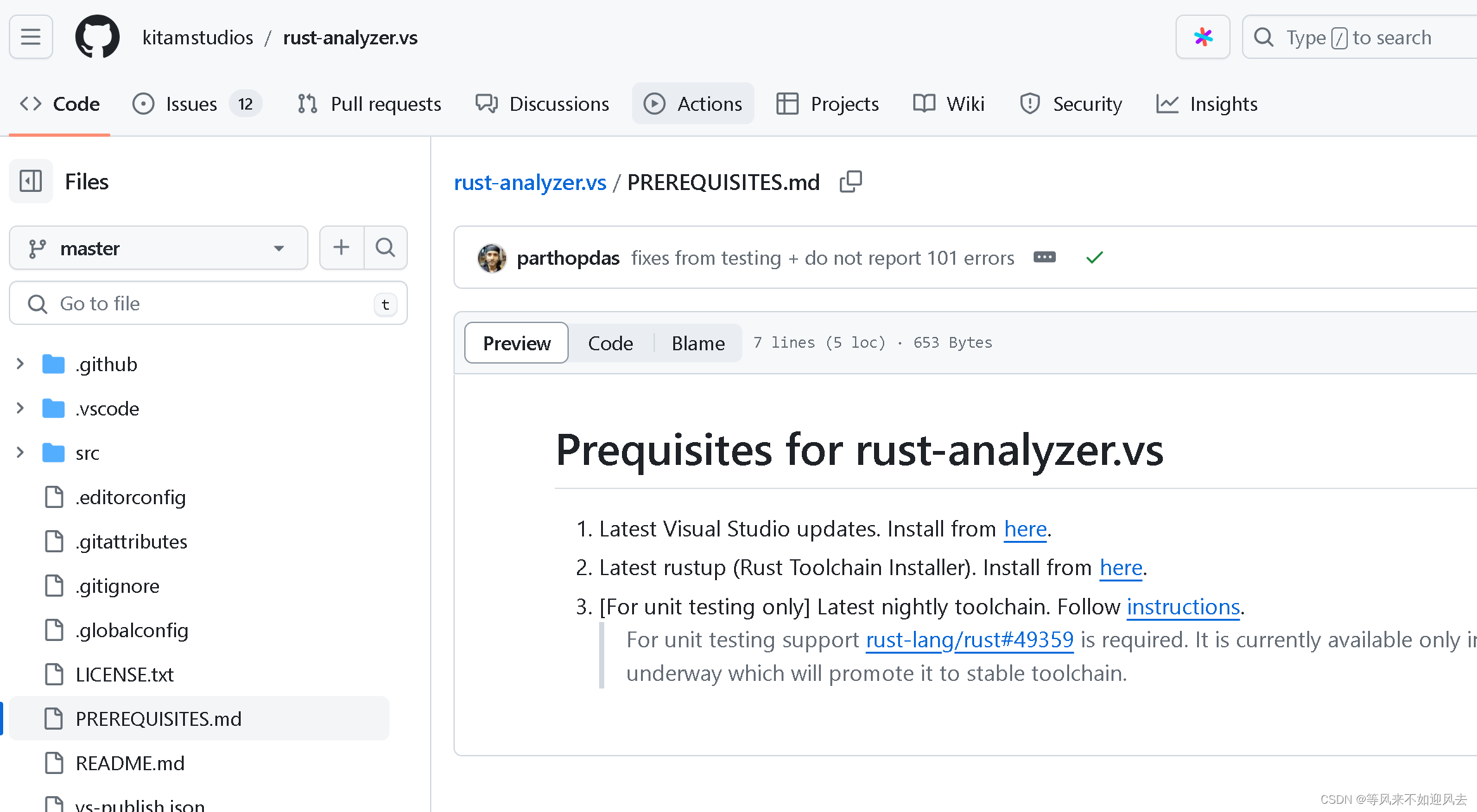Click the Go to file field
The image size is (1477, 812).
tap(208, 303)
